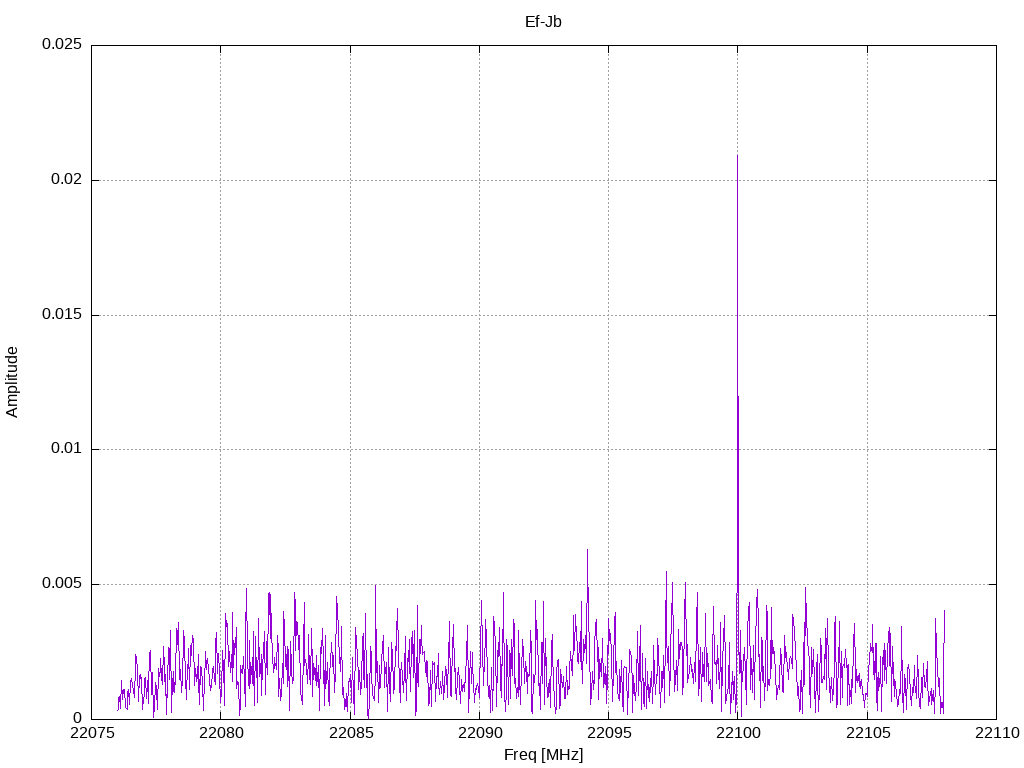Click the 0.015 y-axis tick label
Viewport: 1024px width, 768px height.
(x=61, y=315)
